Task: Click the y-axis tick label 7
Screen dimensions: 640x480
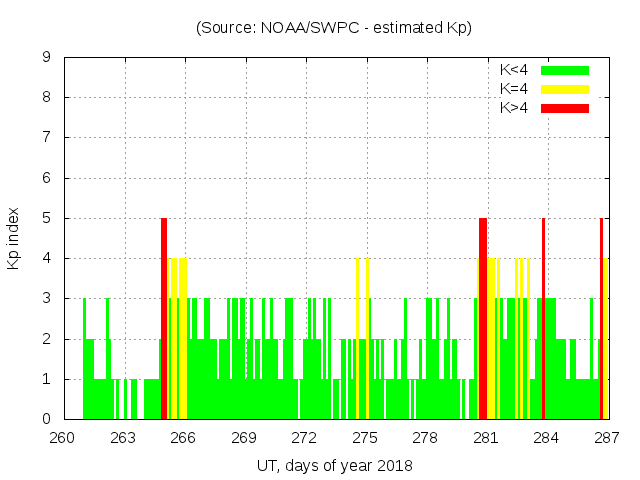Action: [x=46, y=138]
